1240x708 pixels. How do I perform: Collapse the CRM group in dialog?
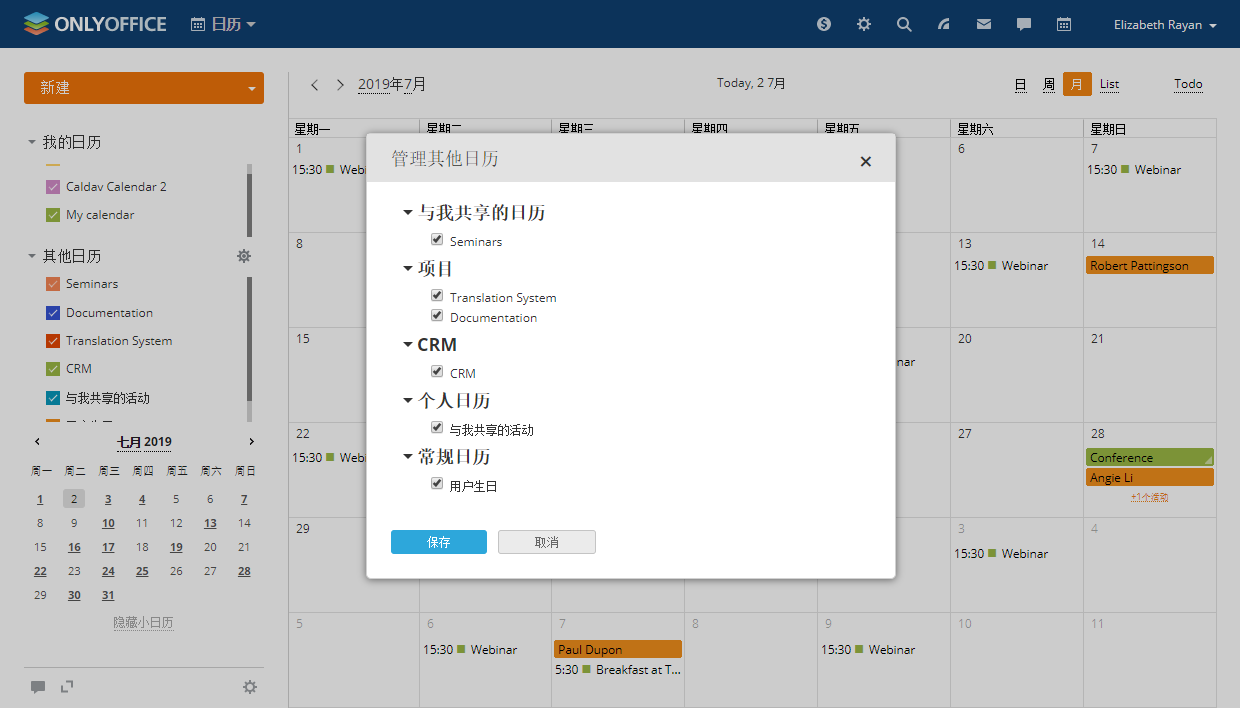coord(408,345)
